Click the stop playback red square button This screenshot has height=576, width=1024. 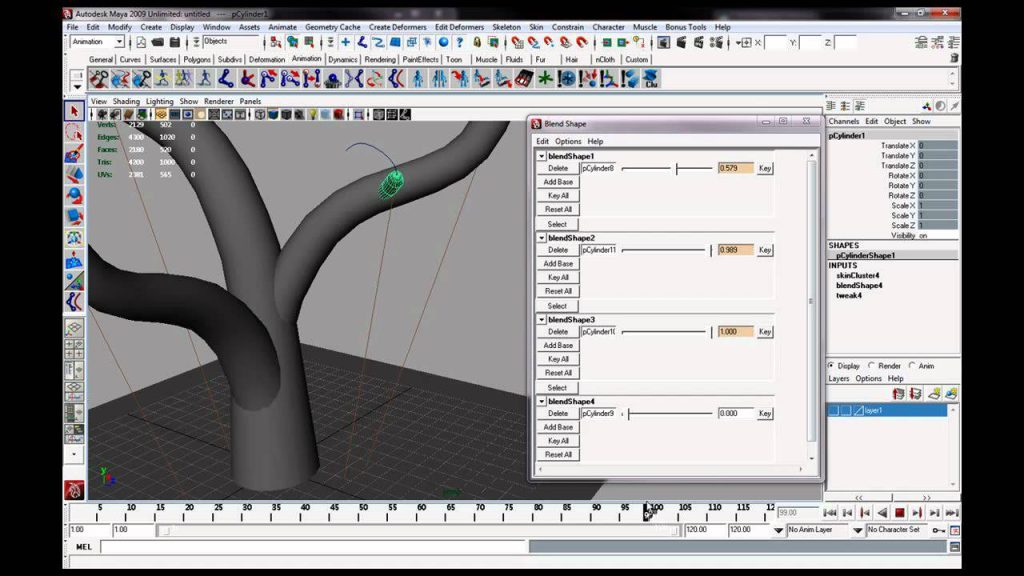(899, 513)
